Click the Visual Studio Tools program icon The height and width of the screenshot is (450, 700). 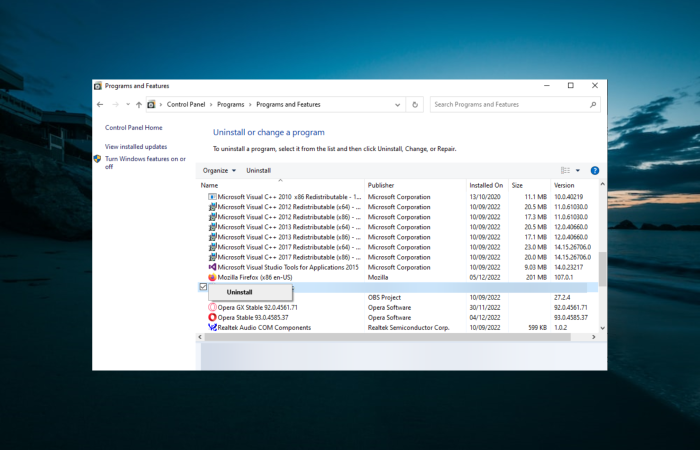click(212, 267)
